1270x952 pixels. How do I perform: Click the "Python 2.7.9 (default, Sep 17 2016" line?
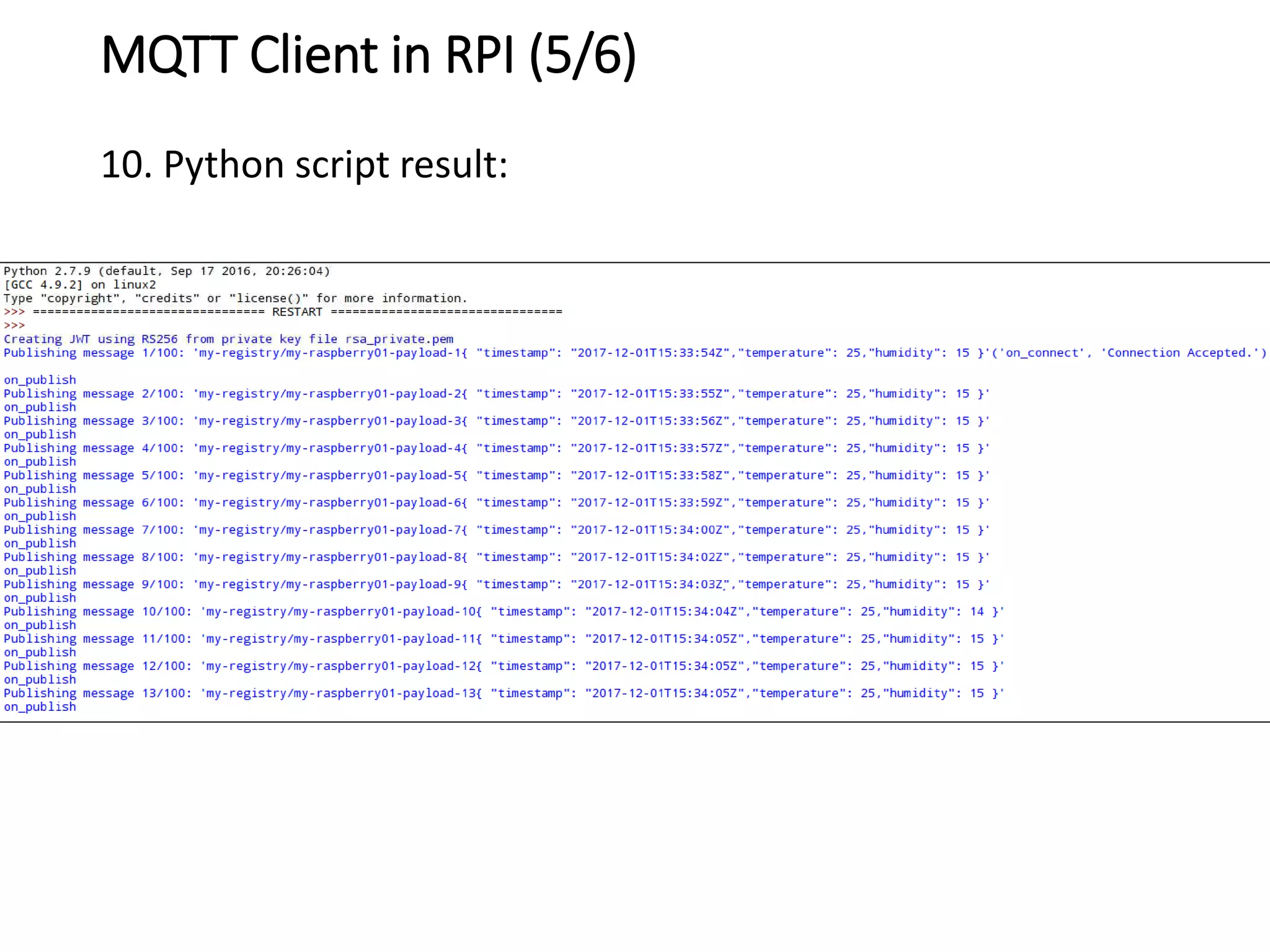167,271
